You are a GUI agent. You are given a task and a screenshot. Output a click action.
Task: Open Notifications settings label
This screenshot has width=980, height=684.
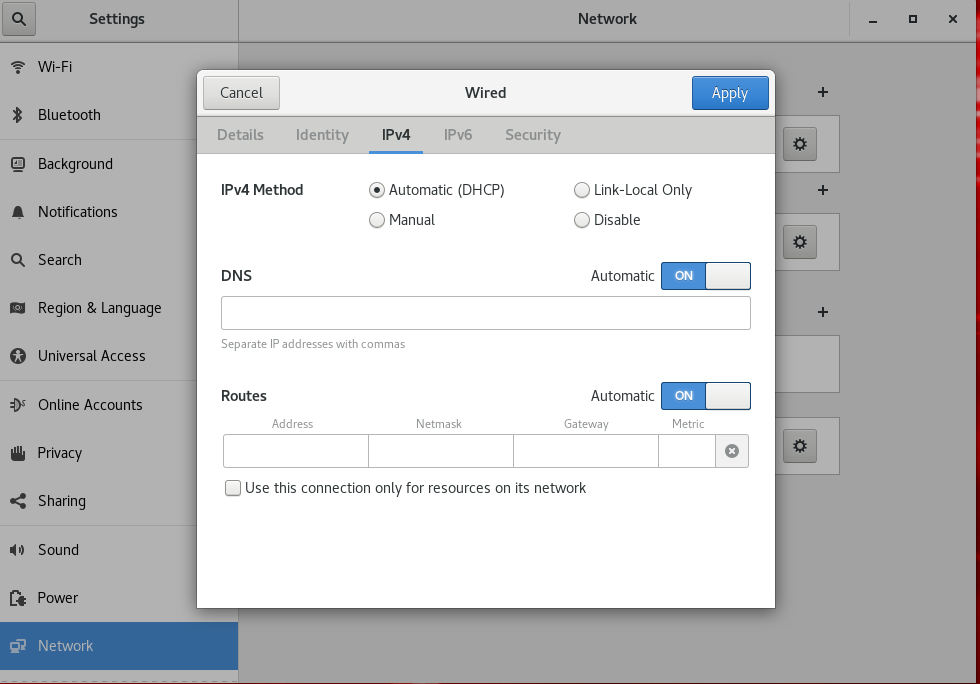tap(78, 213)
